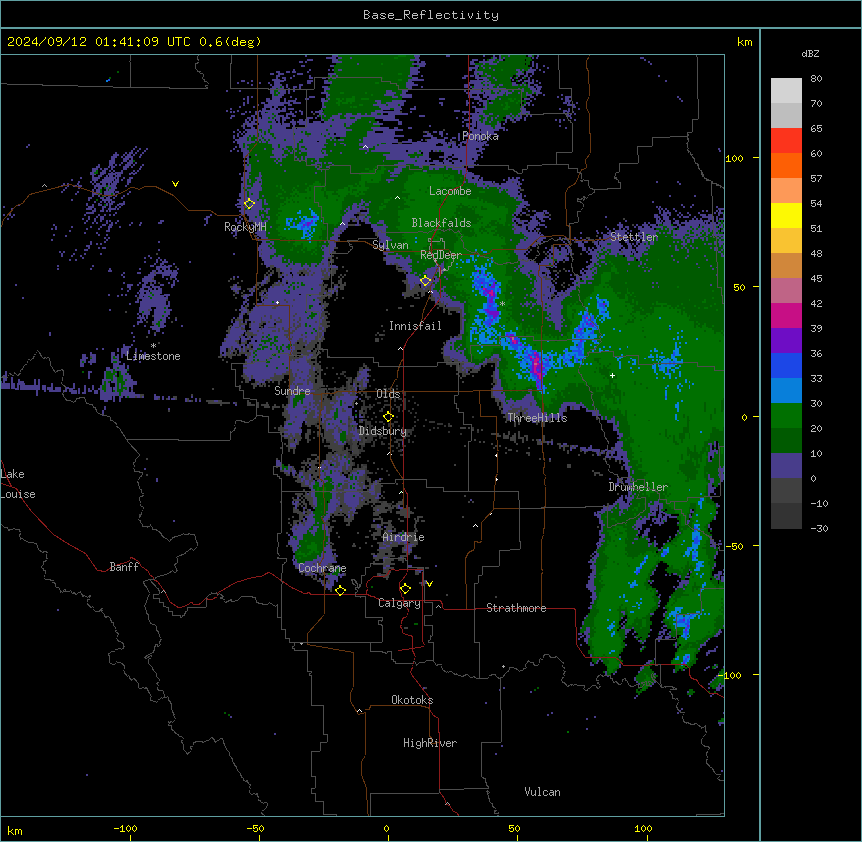
Task: Select the yellow diamond marker near Cochrane
Action: point(341,590)
